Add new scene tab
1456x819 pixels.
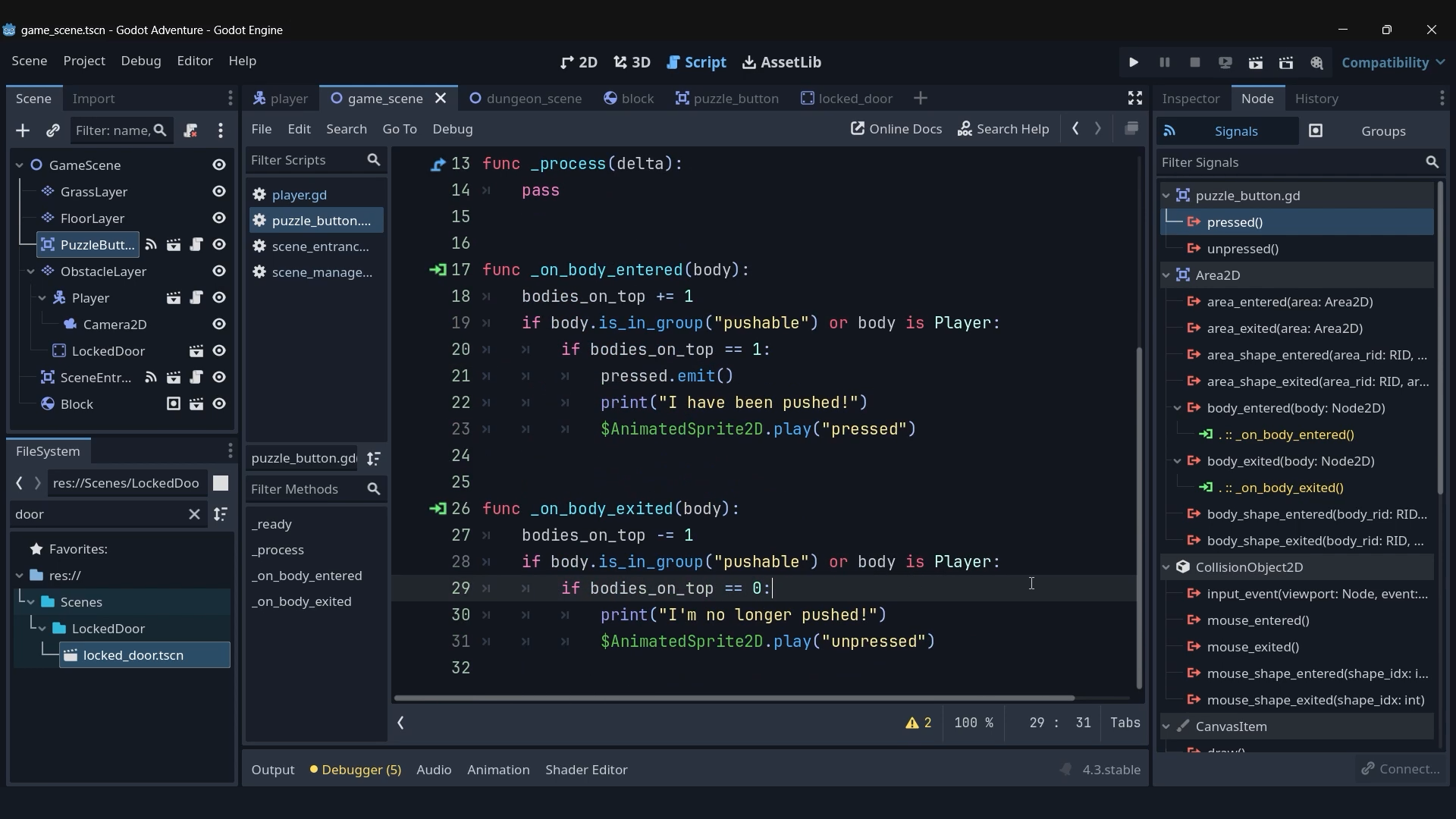921,98
